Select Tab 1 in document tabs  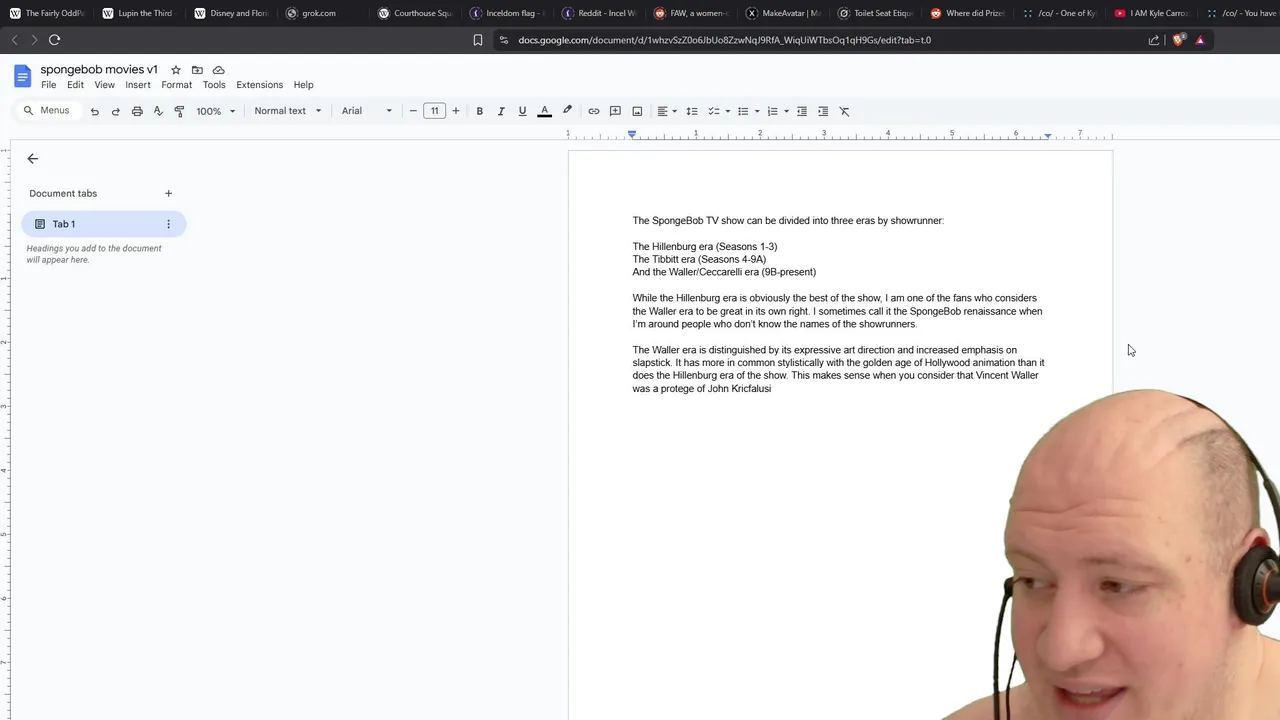[x=104, y=224]
